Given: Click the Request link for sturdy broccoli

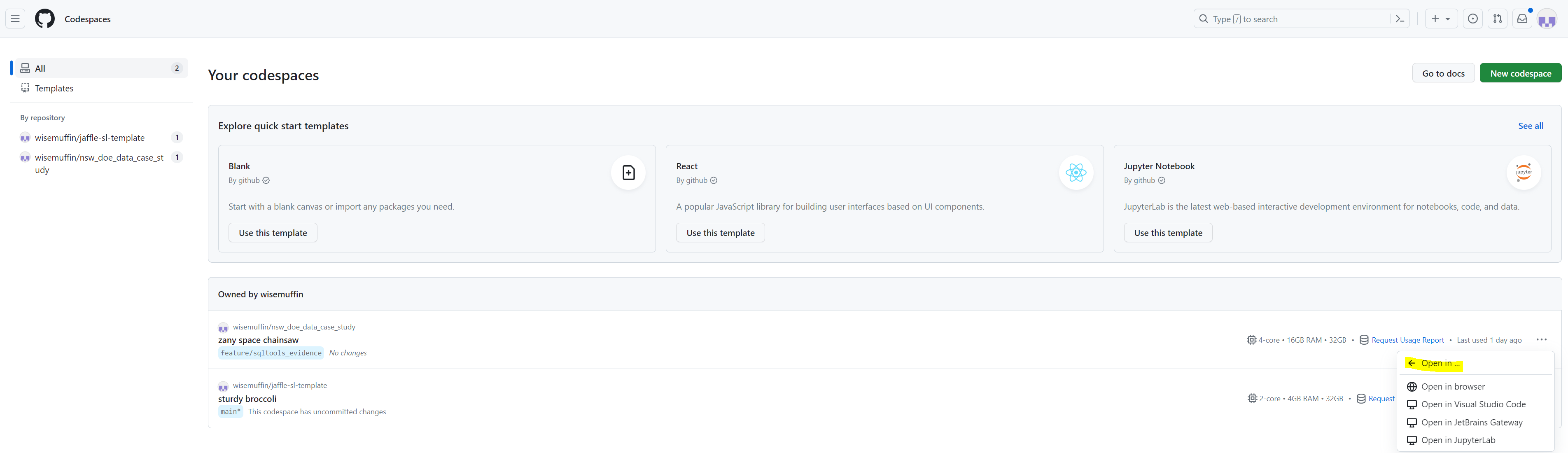Looking at the screenshot, I should click(1381, 399).
